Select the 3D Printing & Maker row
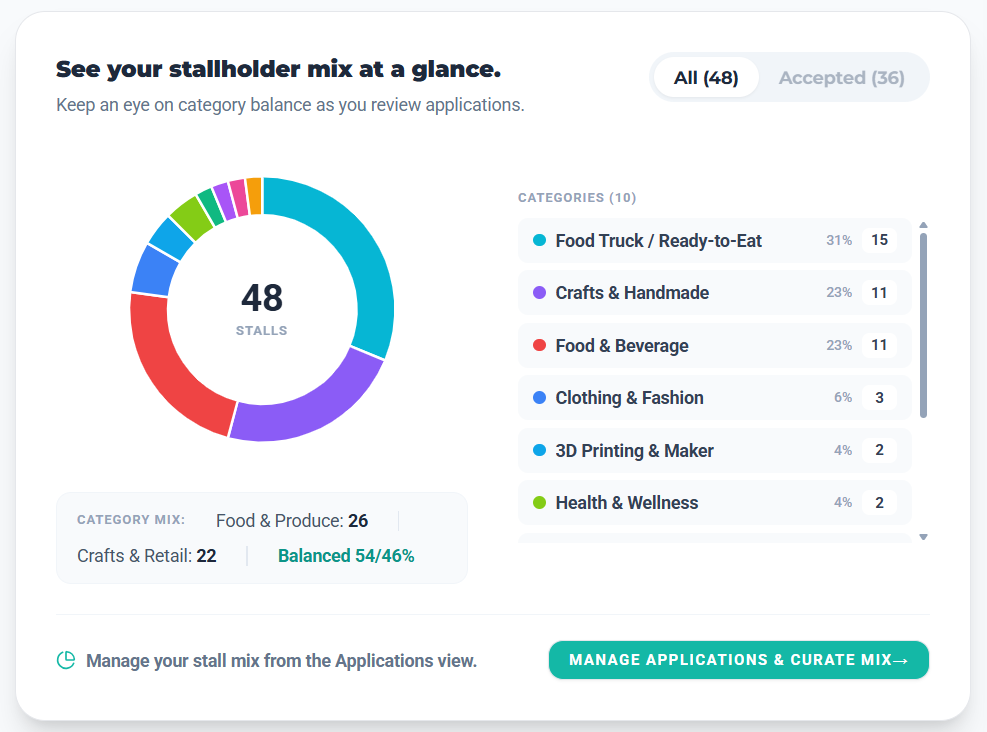 [714, 450]
